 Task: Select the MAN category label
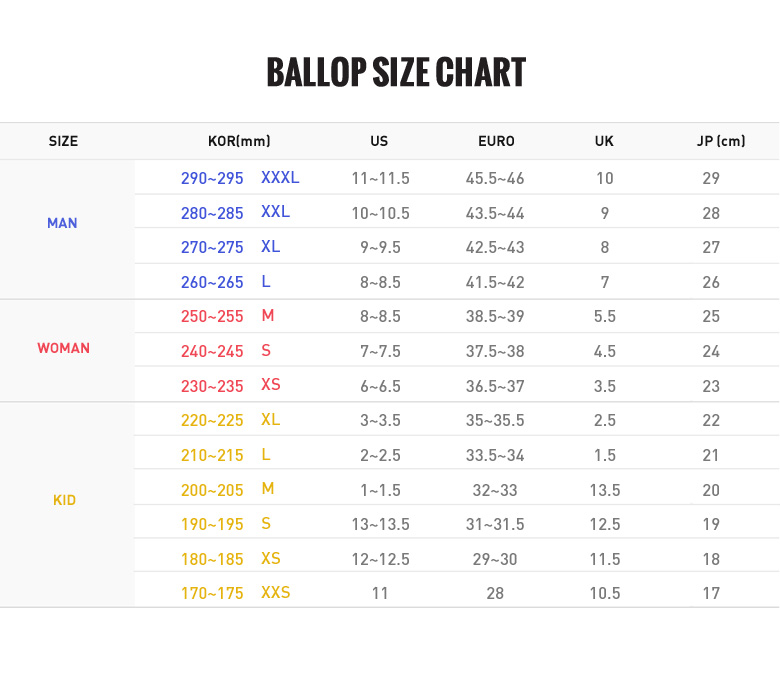click(62, 223)
